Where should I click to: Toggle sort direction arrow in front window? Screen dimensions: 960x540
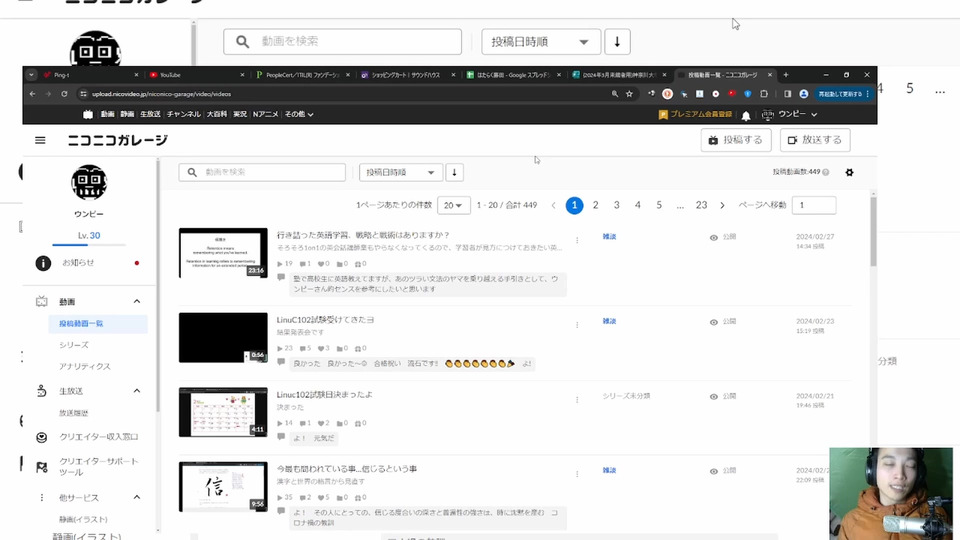(x=454, y=172)
